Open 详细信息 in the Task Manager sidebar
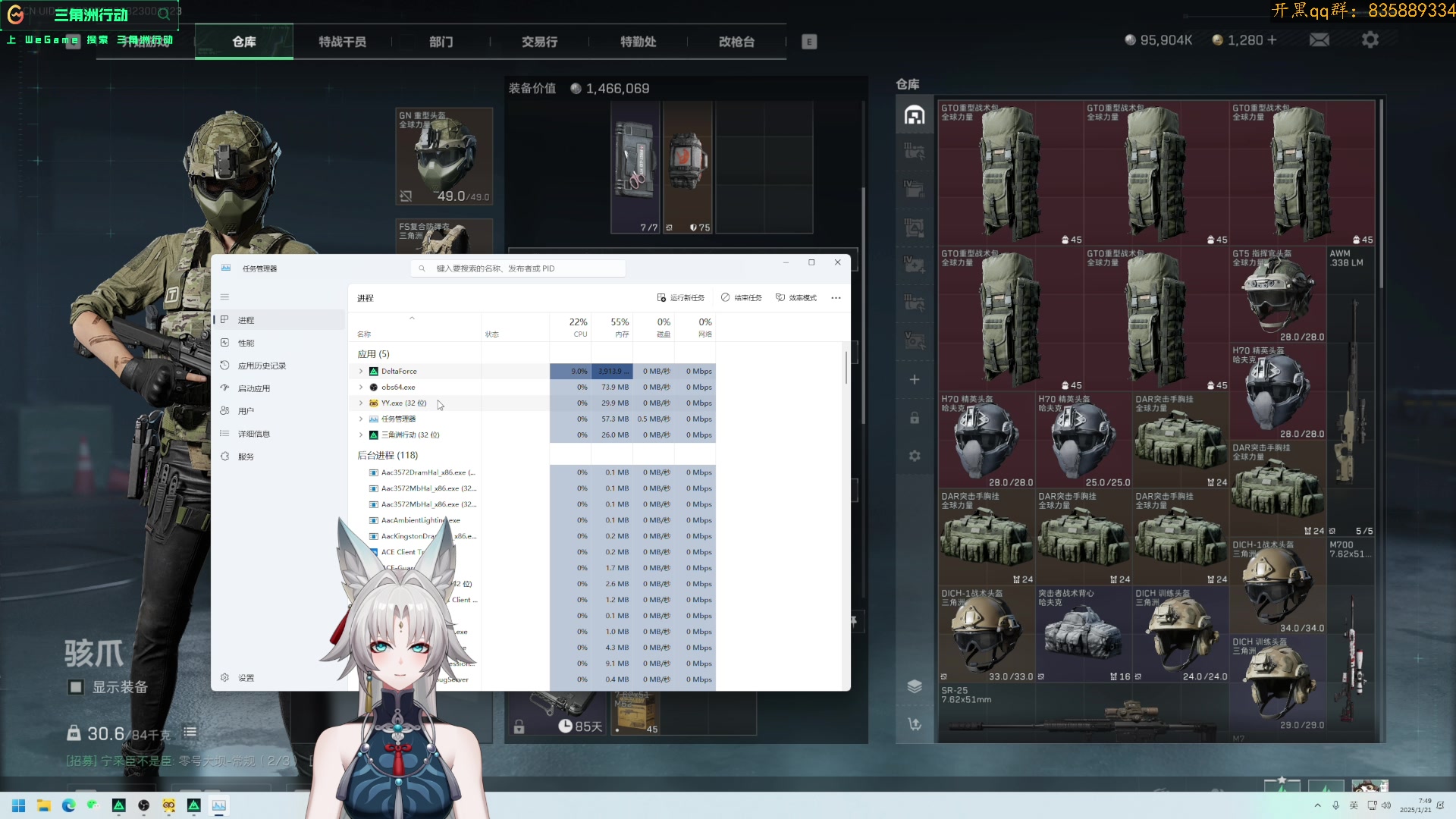The height and width of the screenshot is (819, 1456). 279,434
